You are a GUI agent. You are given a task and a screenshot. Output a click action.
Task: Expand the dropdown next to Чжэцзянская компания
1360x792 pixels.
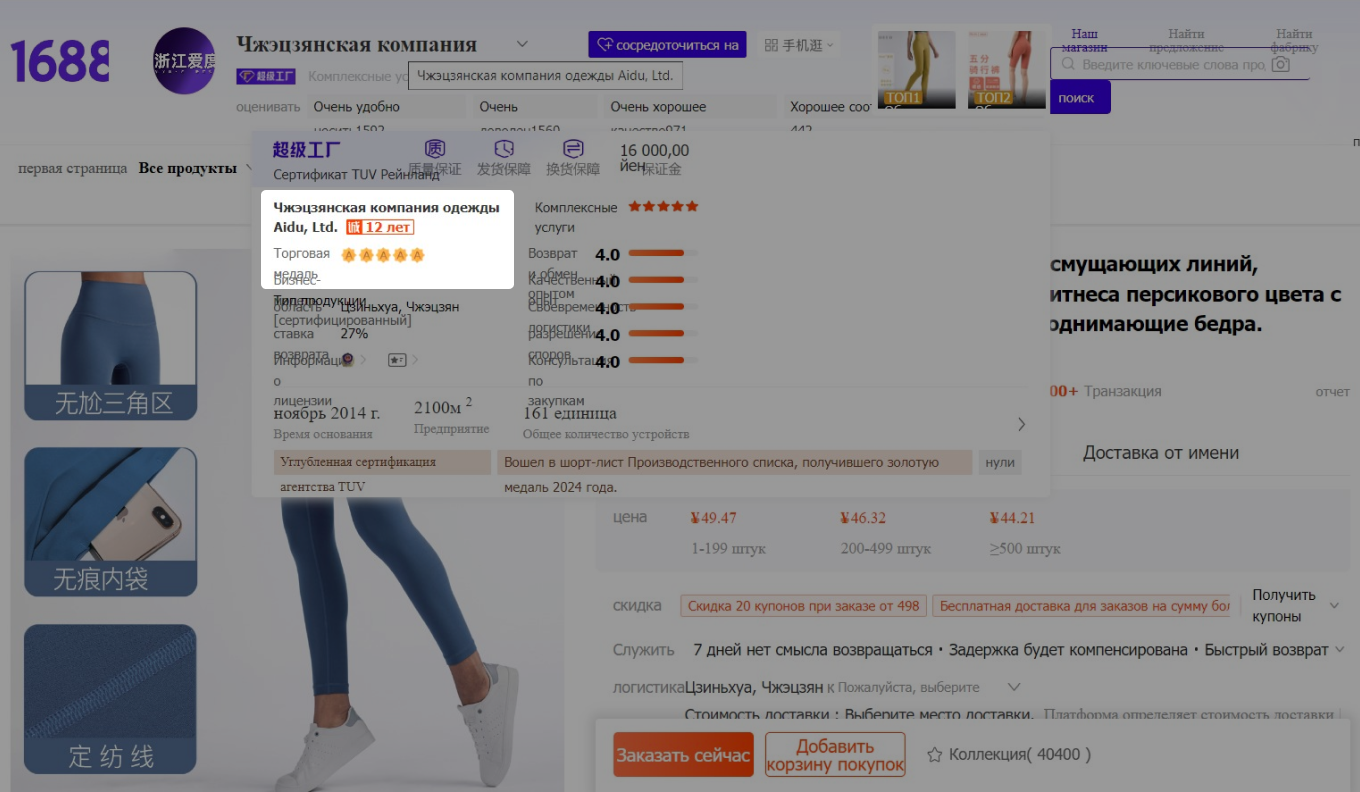[521, 44]
